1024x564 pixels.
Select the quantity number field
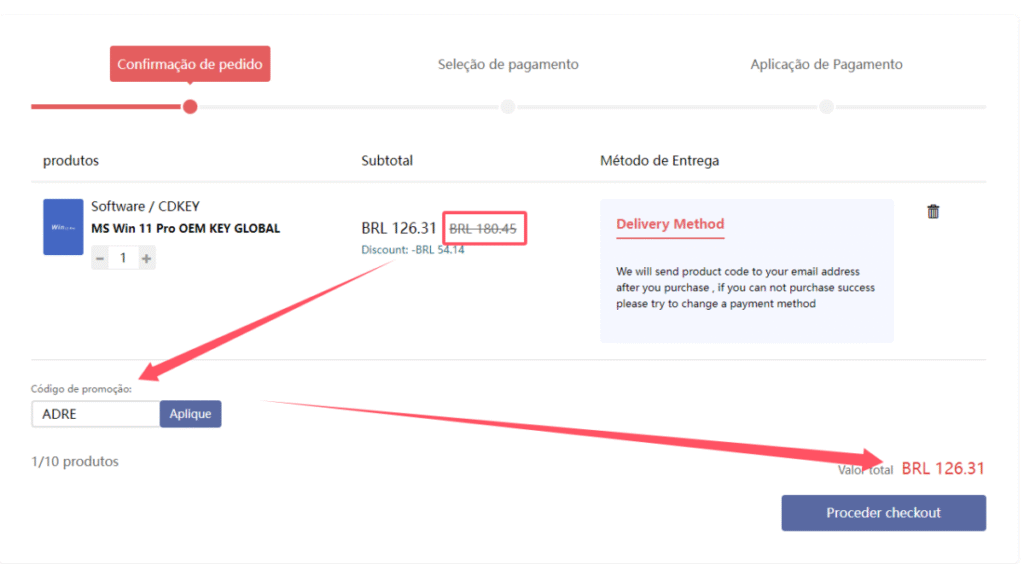123,258
